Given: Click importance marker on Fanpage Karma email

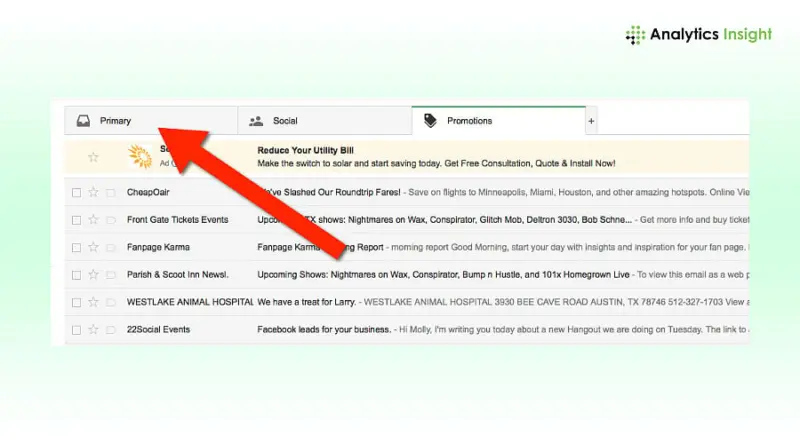Looking at the screenshot, I should click(x=110, y=247).
